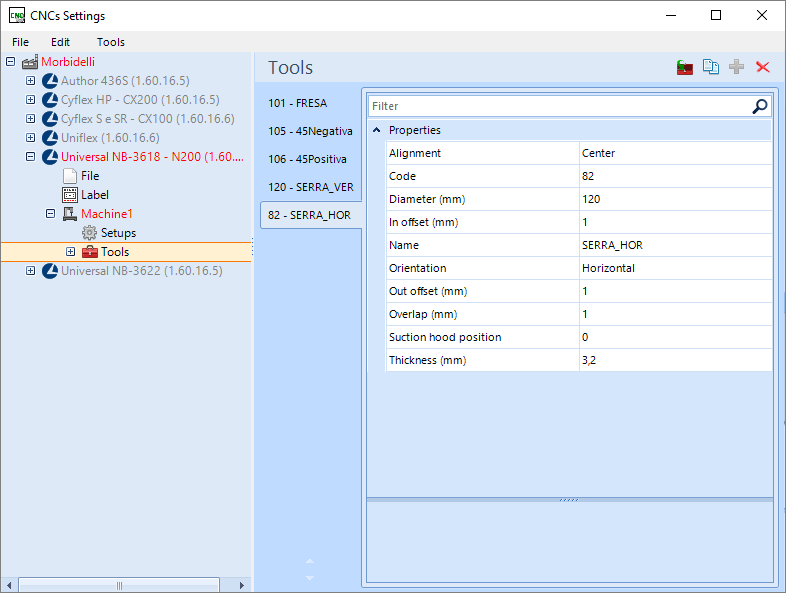The height and width of the screenshot is (593, 786).
Task: Collapse the Morbidelli root node
Action: (11, 62)
